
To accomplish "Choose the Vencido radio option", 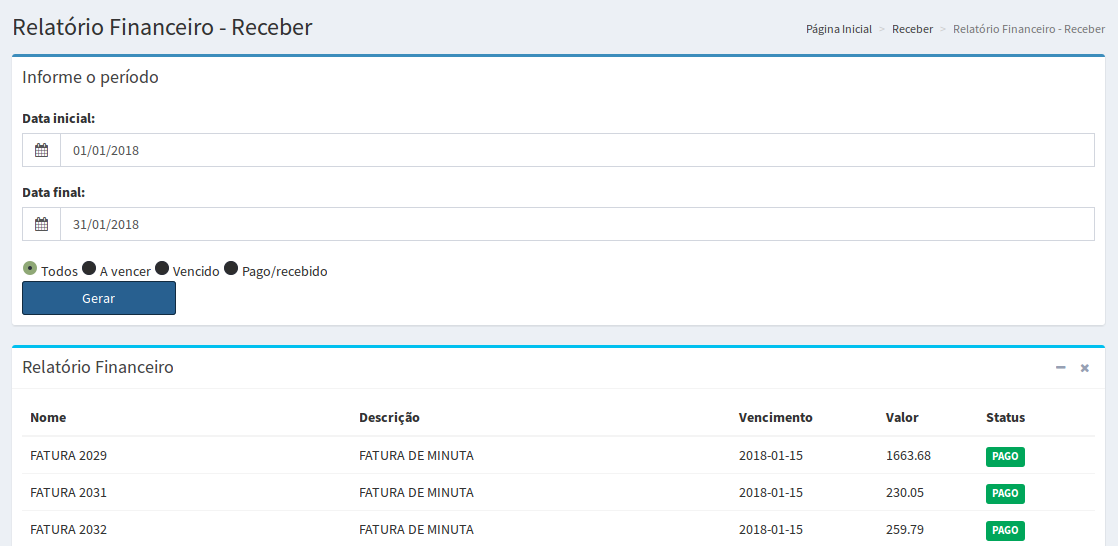I will coord(162,268).
